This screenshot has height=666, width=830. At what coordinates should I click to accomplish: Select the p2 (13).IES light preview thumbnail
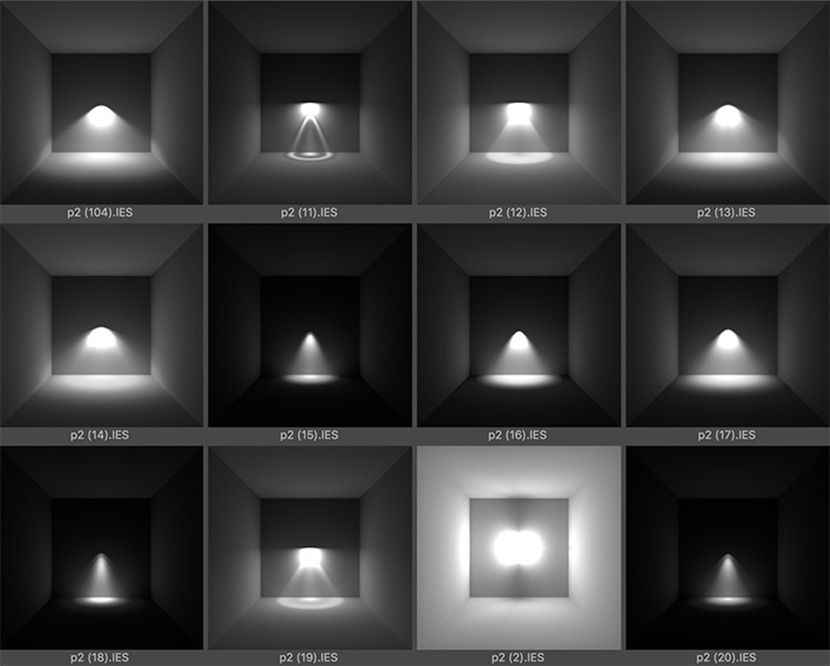[x=728, y=103]
